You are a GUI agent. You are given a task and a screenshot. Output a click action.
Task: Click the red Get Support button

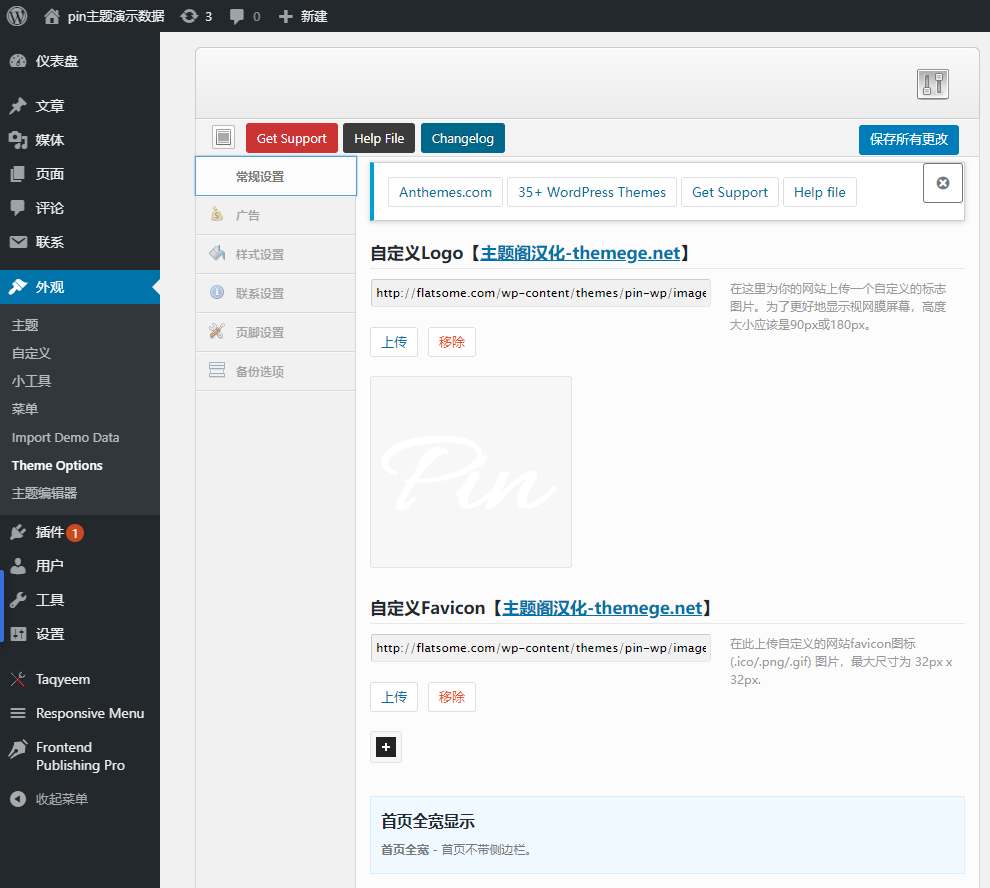pyautogui.click(x=292, y=138)
